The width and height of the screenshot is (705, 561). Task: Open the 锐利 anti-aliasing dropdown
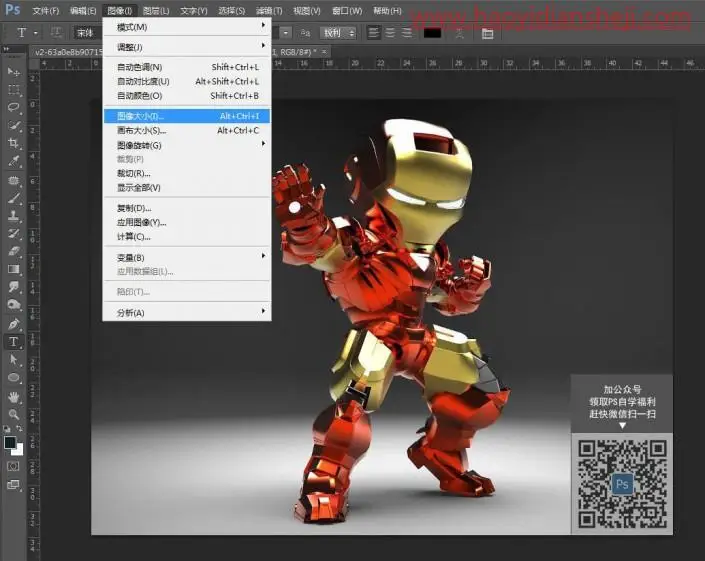[339, 33]
